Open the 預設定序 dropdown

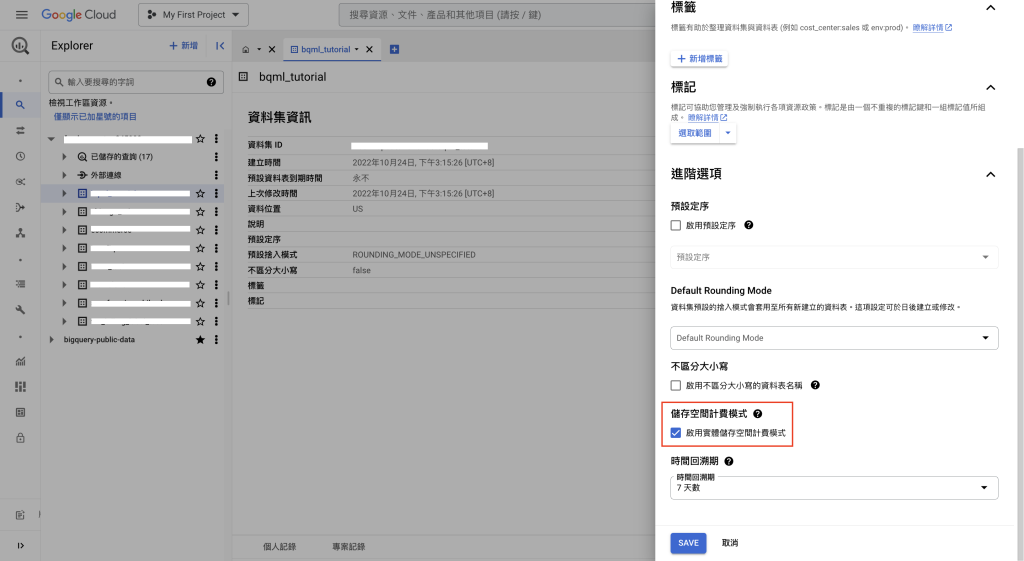coord(834,257)
